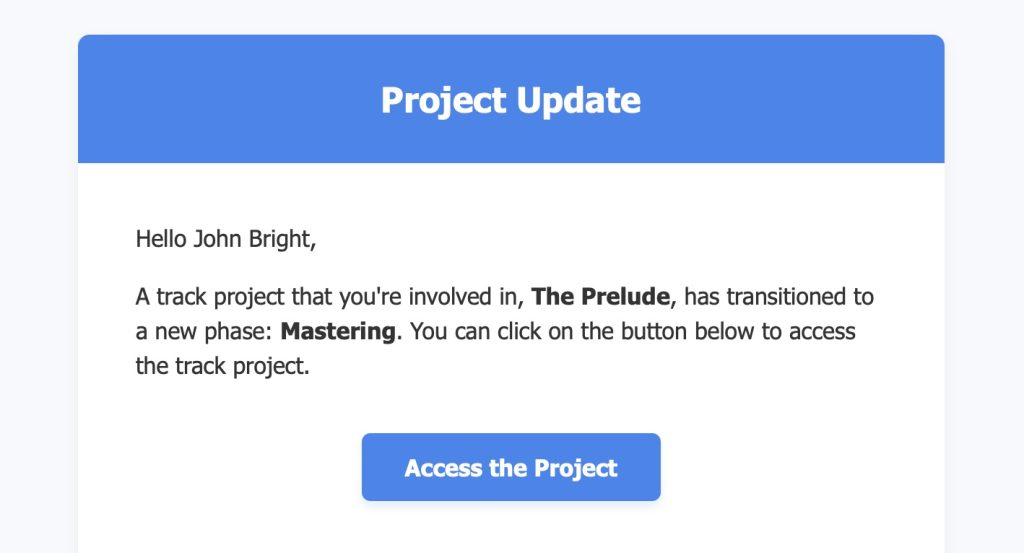Select the Project Update heading text
Viewport: 1024px width, 553px height.
(x=511, y=101)
